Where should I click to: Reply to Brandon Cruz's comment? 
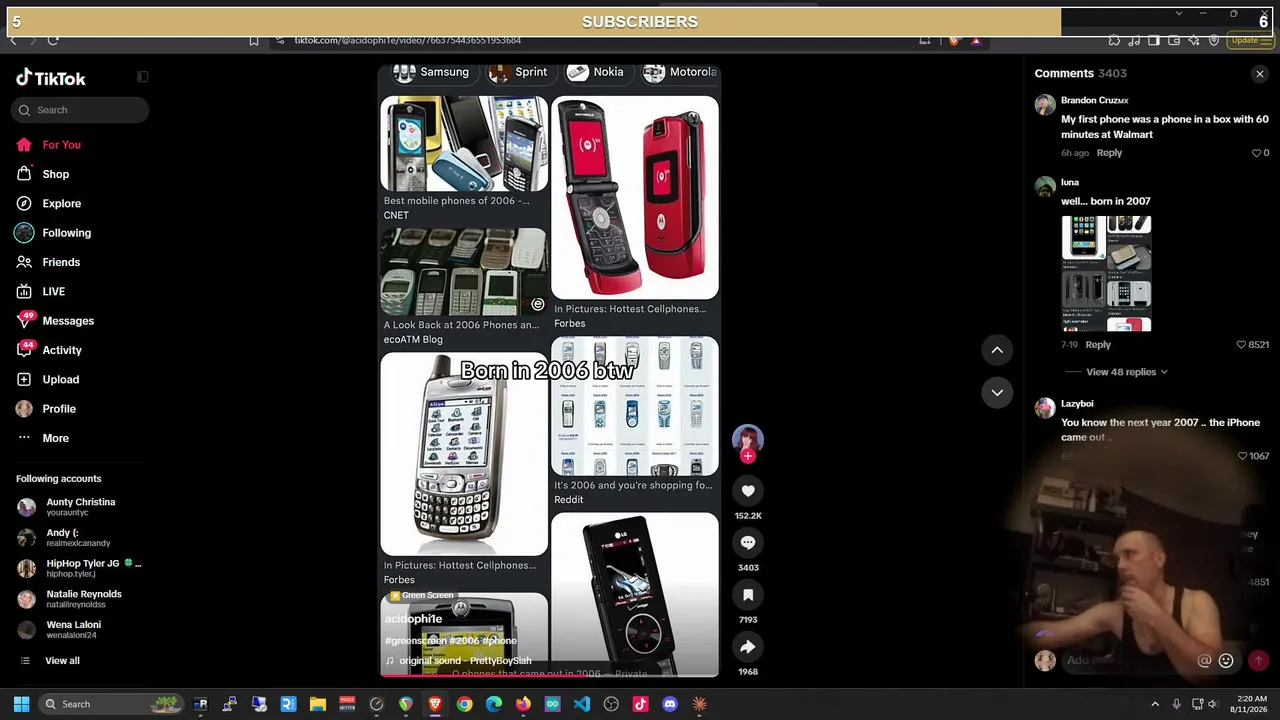[x=1109, y=153]
